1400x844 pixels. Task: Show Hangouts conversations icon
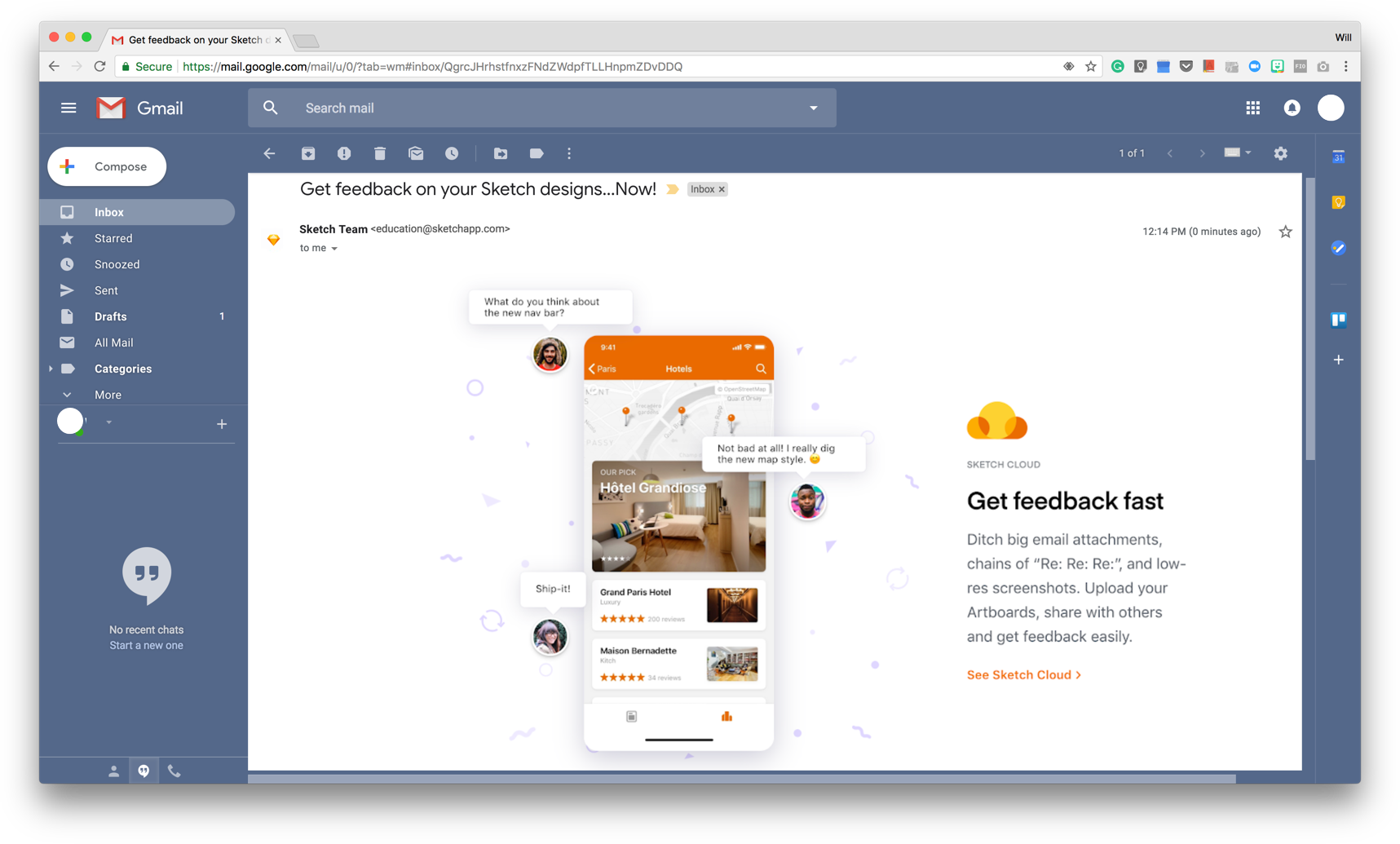tap(144, 771)
